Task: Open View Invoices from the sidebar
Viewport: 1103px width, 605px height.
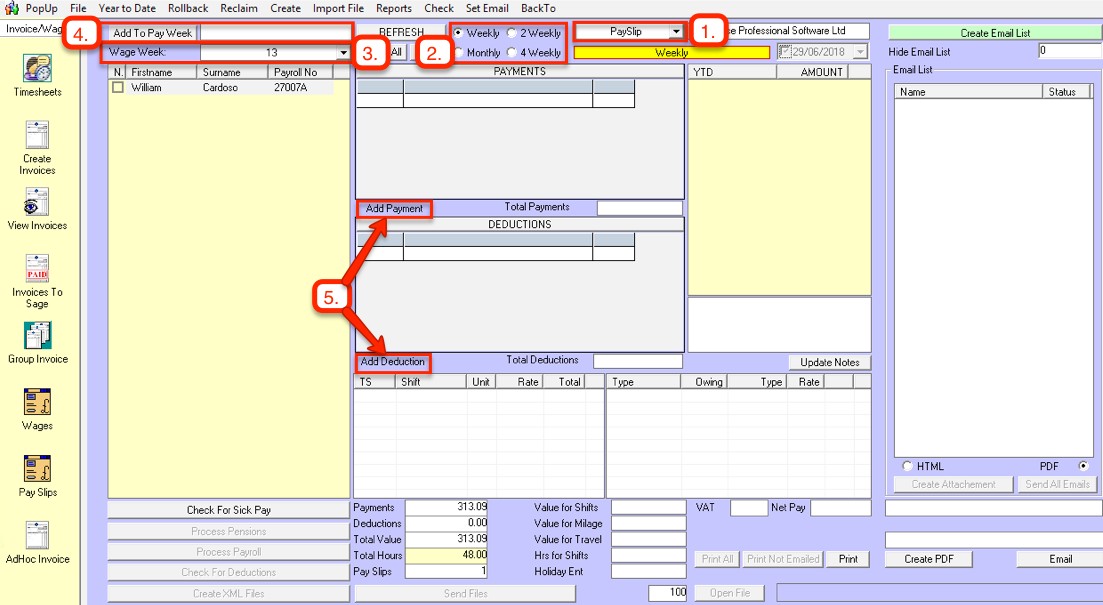Action: coord(37,203)
